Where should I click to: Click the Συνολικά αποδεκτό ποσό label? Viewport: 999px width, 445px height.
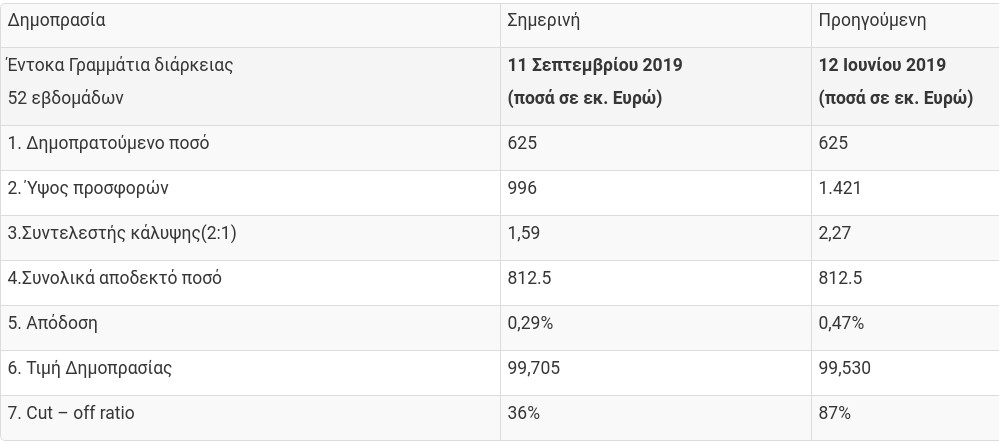115,278
